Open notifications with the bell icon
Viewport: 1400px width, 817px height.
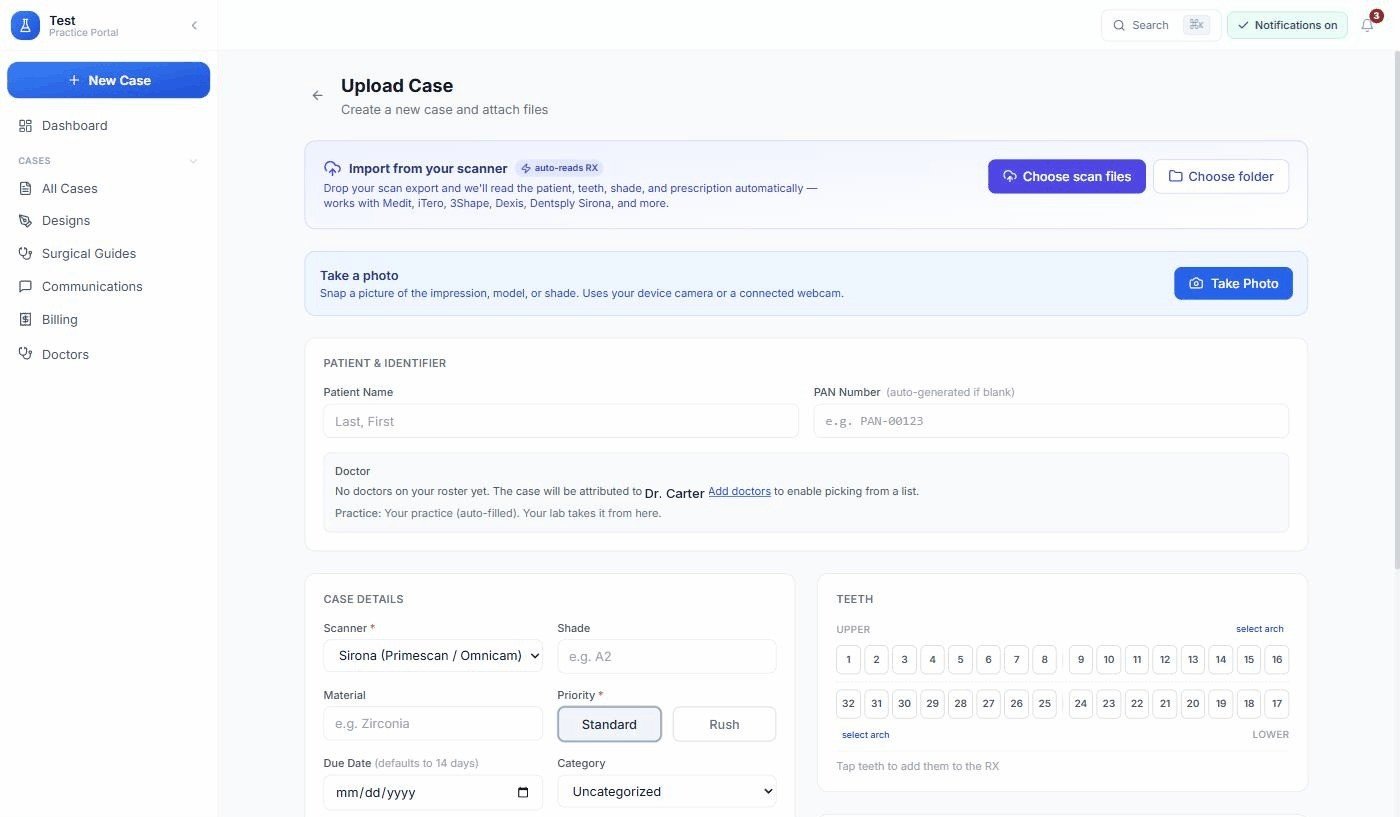(x=1368, y=25)
